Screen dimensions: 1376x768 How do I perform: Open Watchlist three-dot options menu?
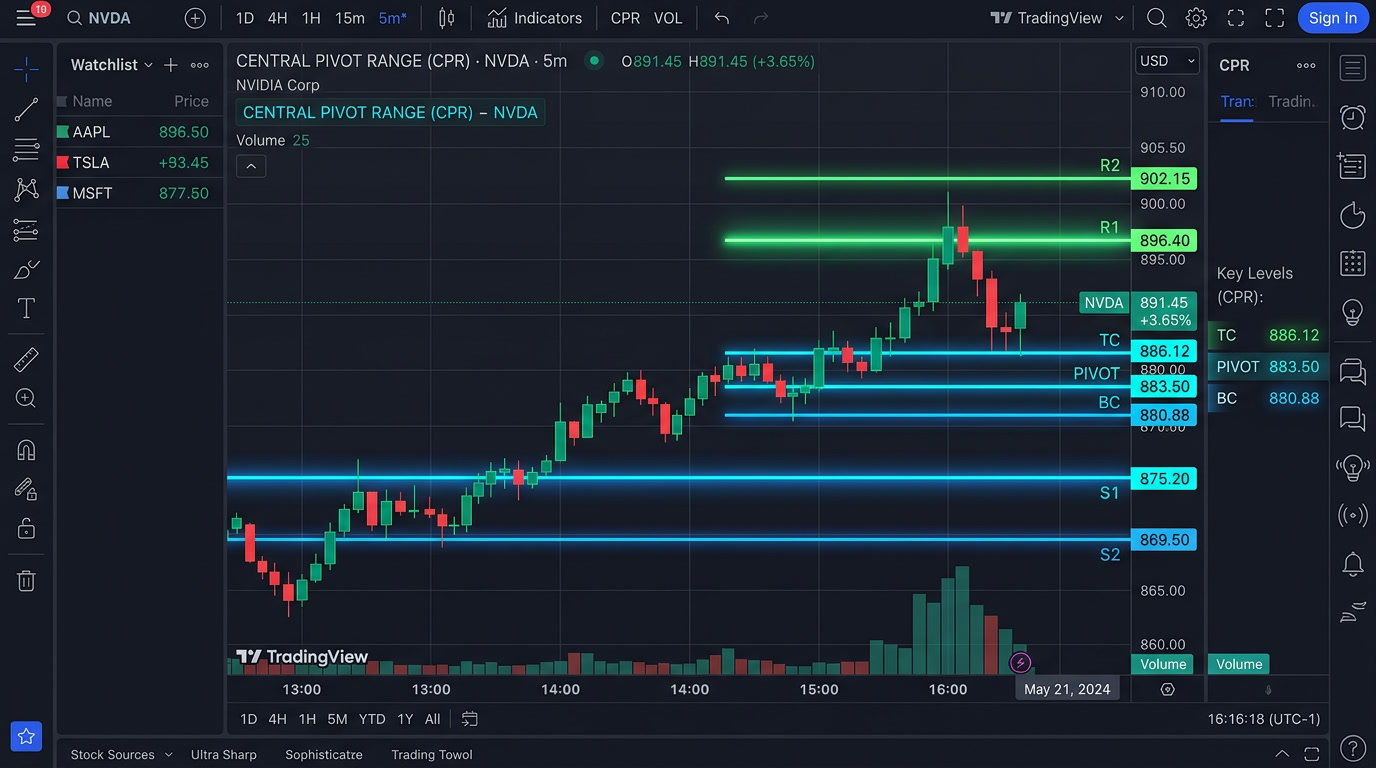(200, 65)
